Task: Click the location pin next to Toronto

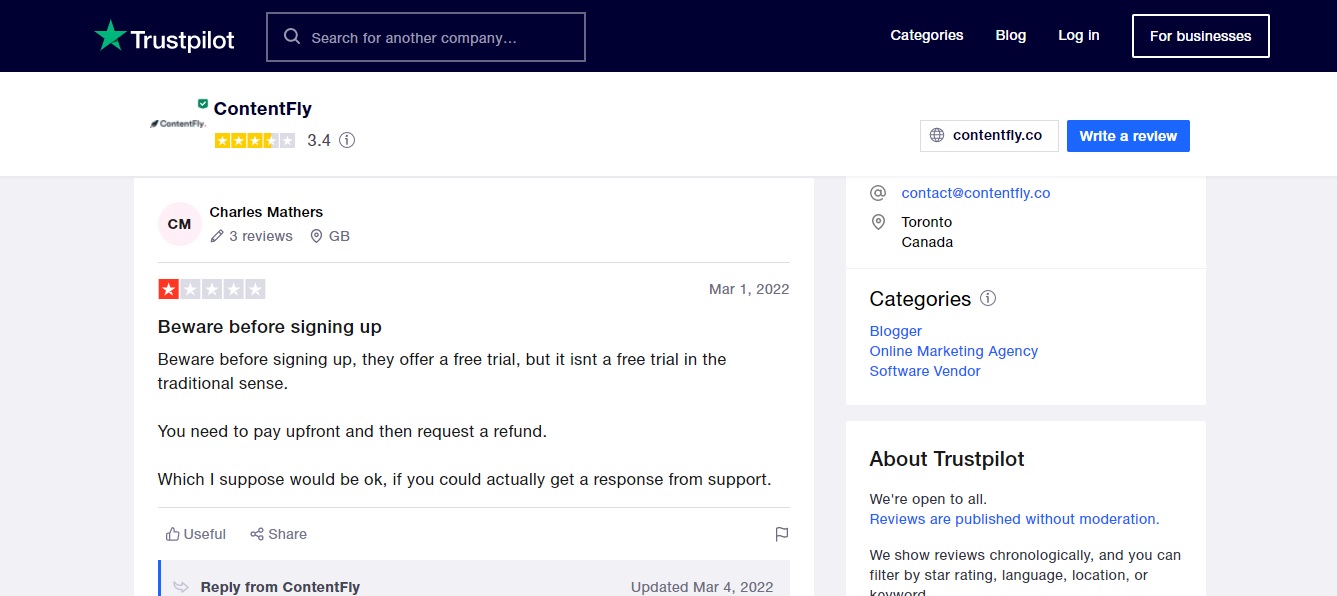Action: coord(878,222)
